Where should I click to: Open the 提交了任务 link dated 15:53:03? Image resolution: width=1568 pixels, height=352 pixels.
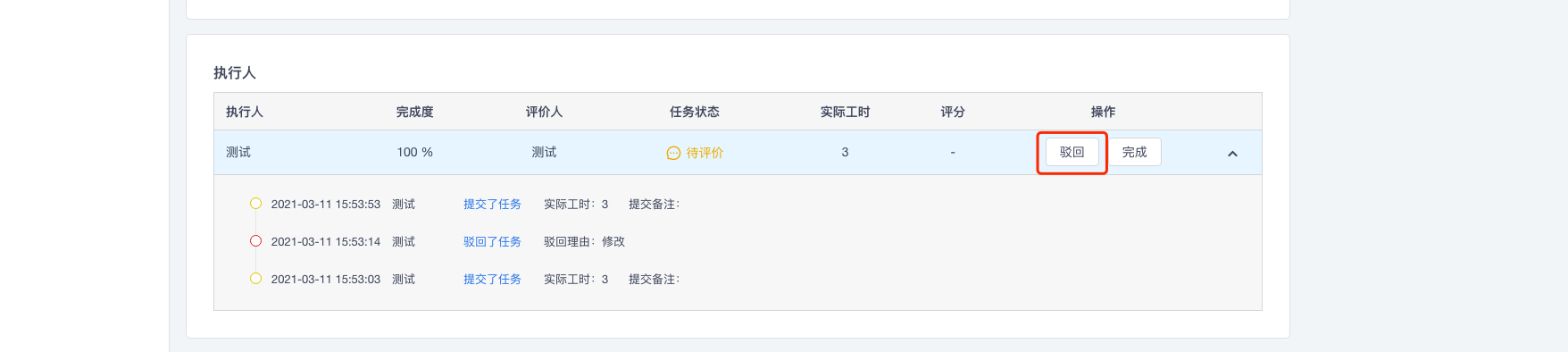coord(492,280)
